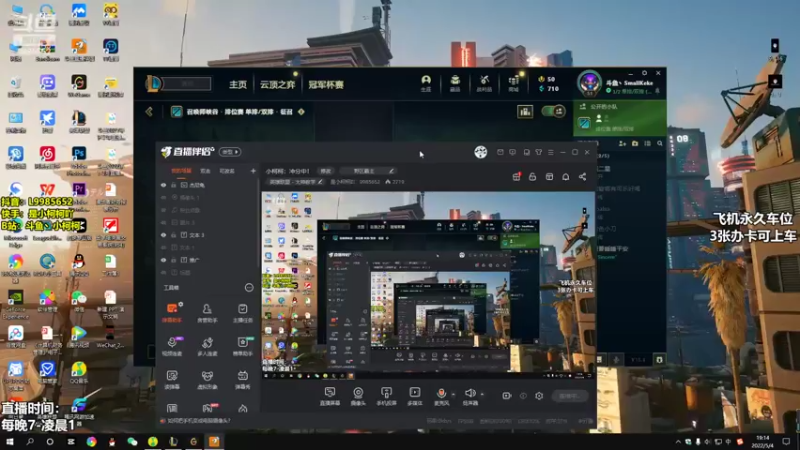Screen dimensions: 800x450
Task: Toggle visibility of the fourth scene layer
Action: (163, 222)
